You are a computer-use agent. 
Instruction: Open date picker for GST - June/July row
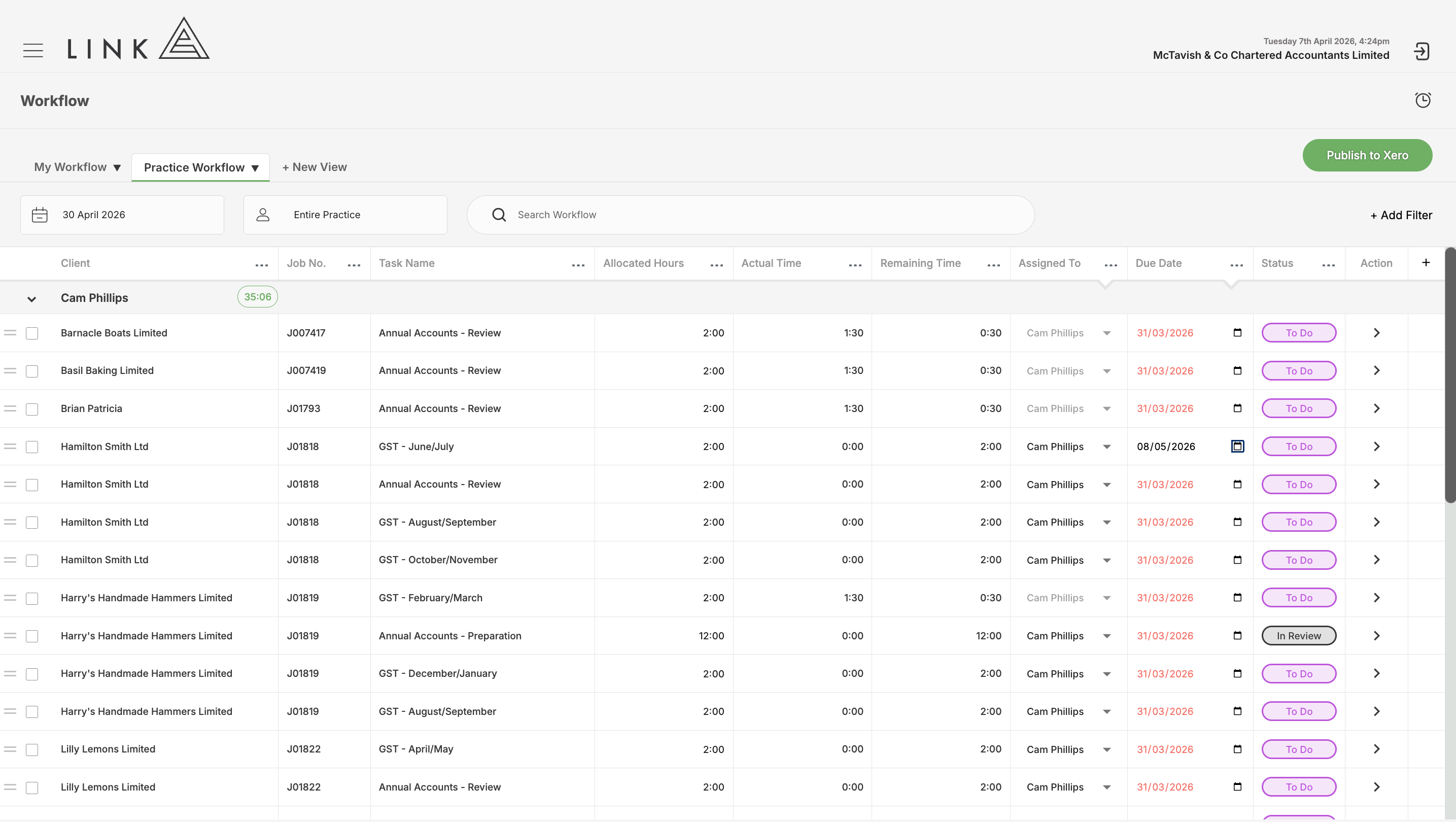(1237, 446)
